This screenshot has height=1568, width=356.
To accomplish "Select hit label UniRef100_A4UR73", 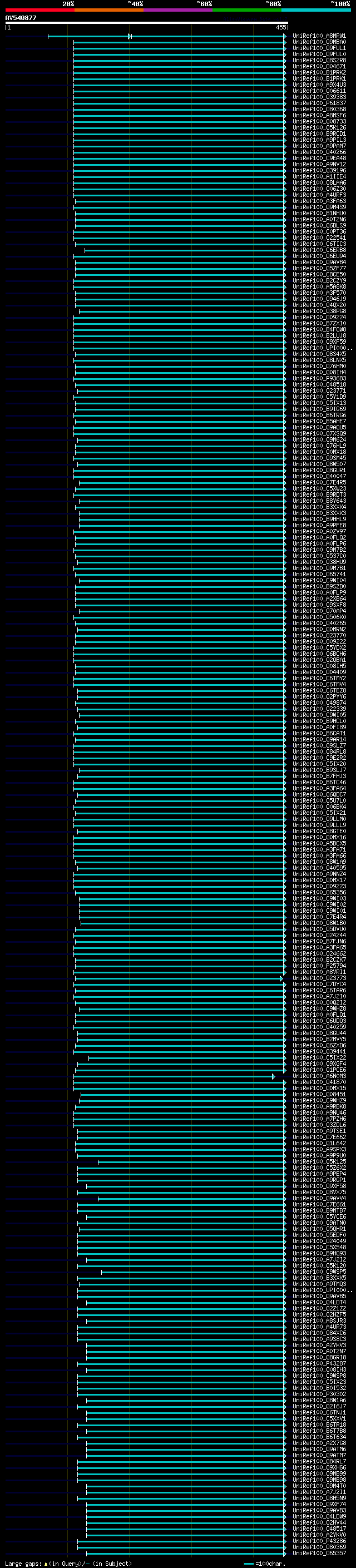I will click(319, 1327).
